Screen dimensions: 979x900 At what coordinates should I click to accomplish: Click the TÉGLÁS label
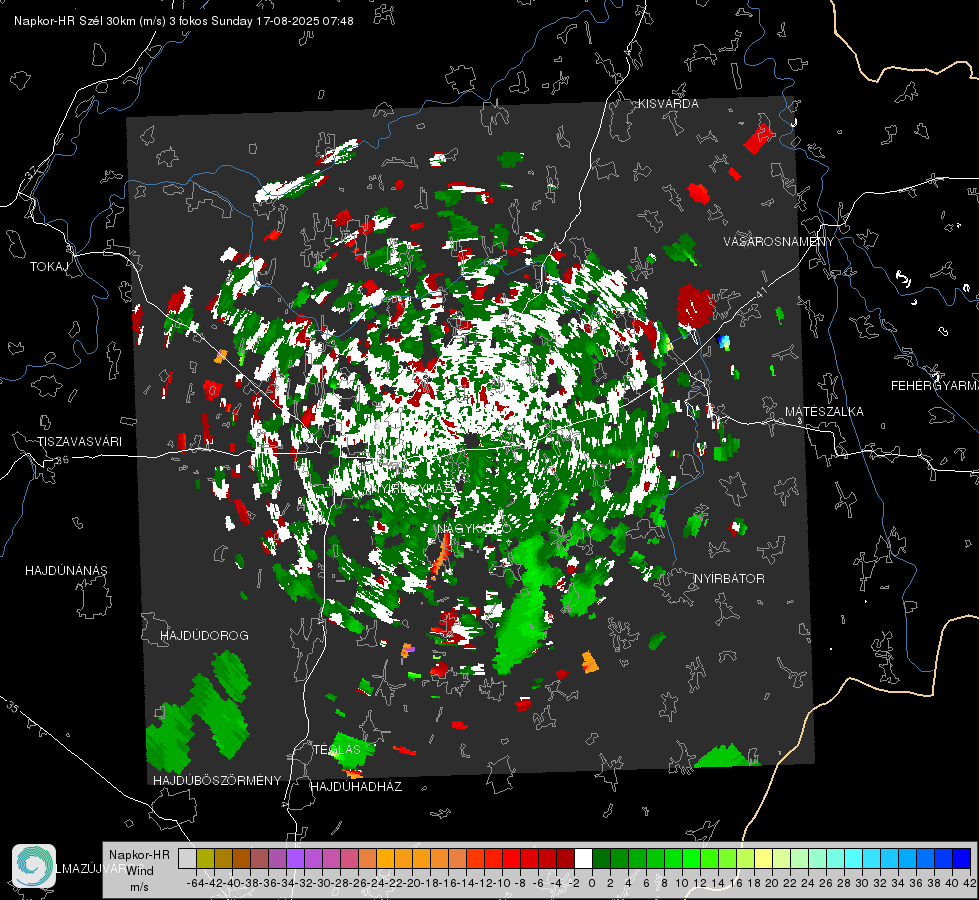(337, 749)
